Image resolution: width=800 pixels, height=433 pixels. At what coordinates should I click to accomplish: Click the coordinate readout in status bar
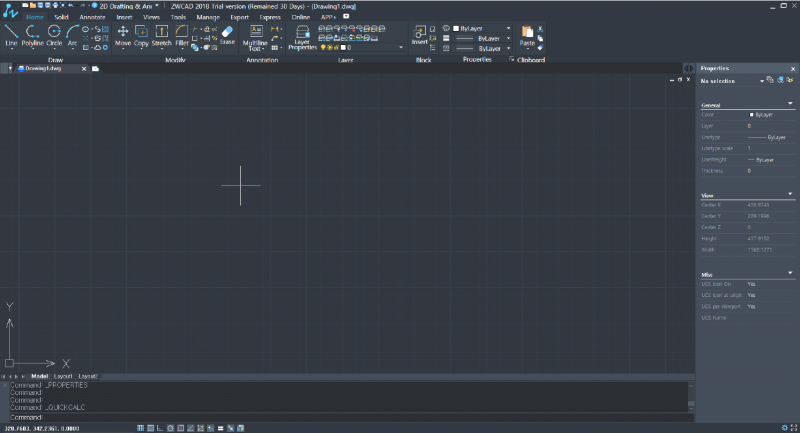(x=42, y=428)
